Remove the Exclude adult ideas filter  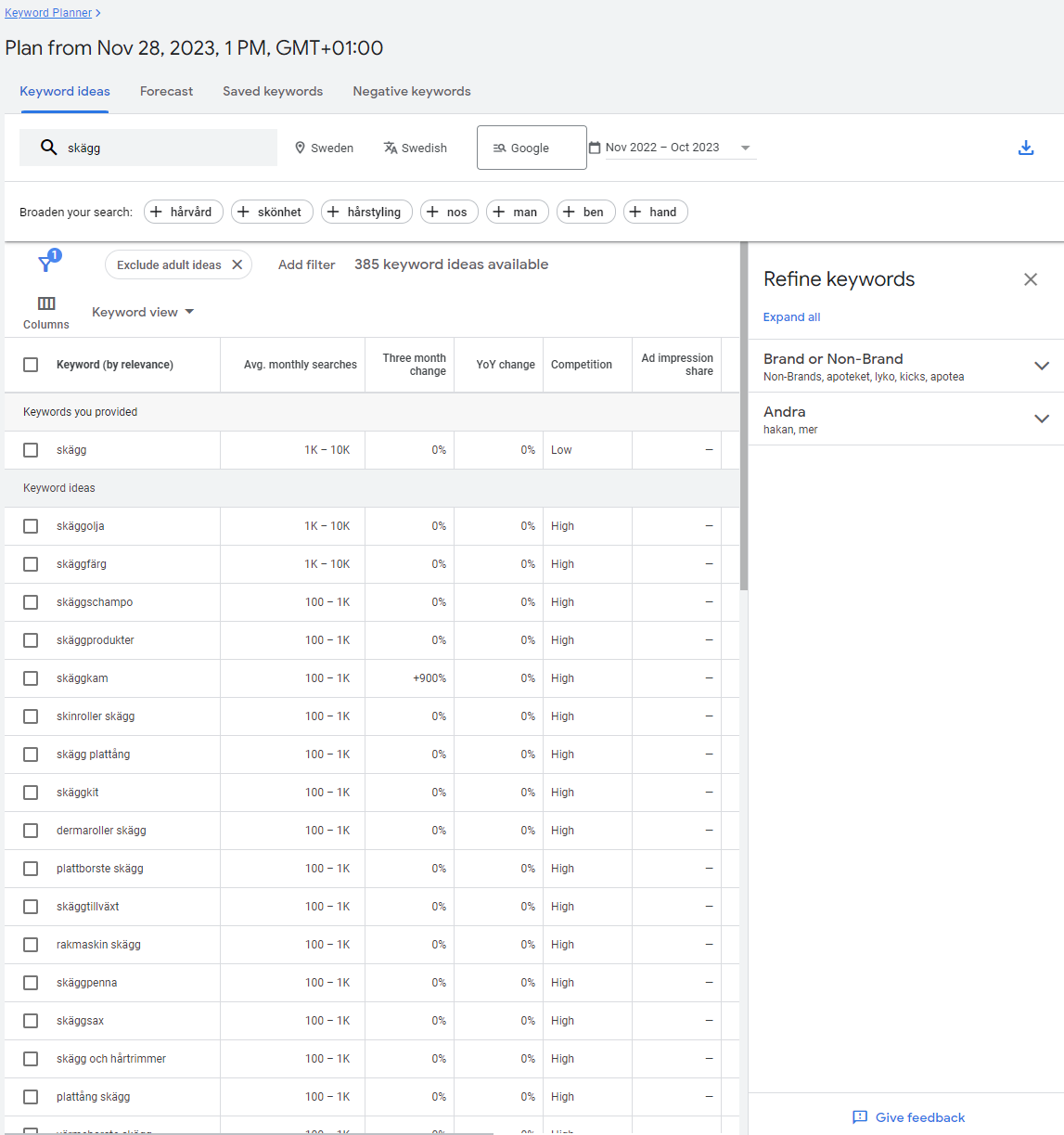(x=237, y=264)
